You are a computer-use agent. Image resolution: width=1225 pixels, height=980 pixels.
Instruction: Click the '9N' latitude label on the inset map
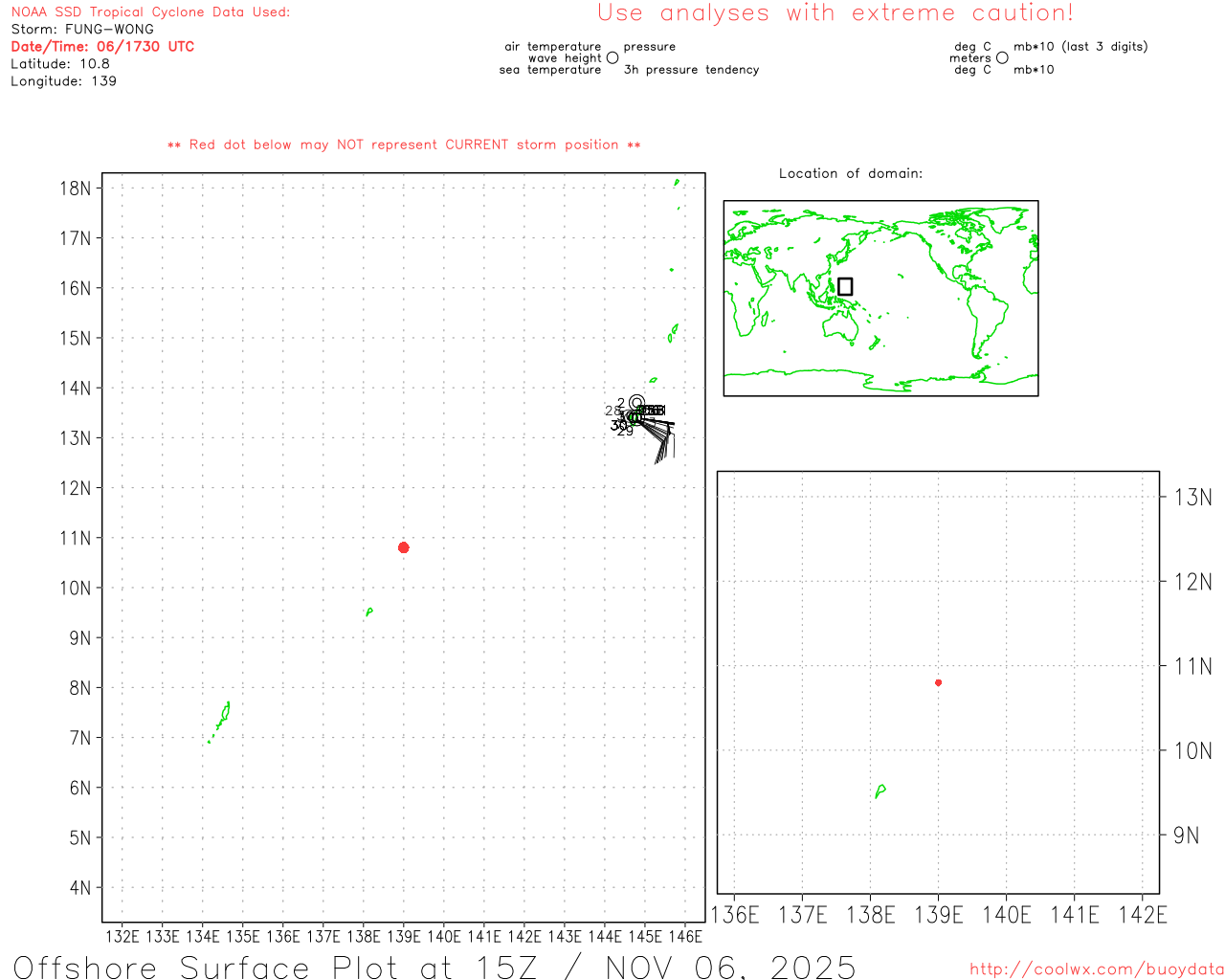pos(1187,835)
